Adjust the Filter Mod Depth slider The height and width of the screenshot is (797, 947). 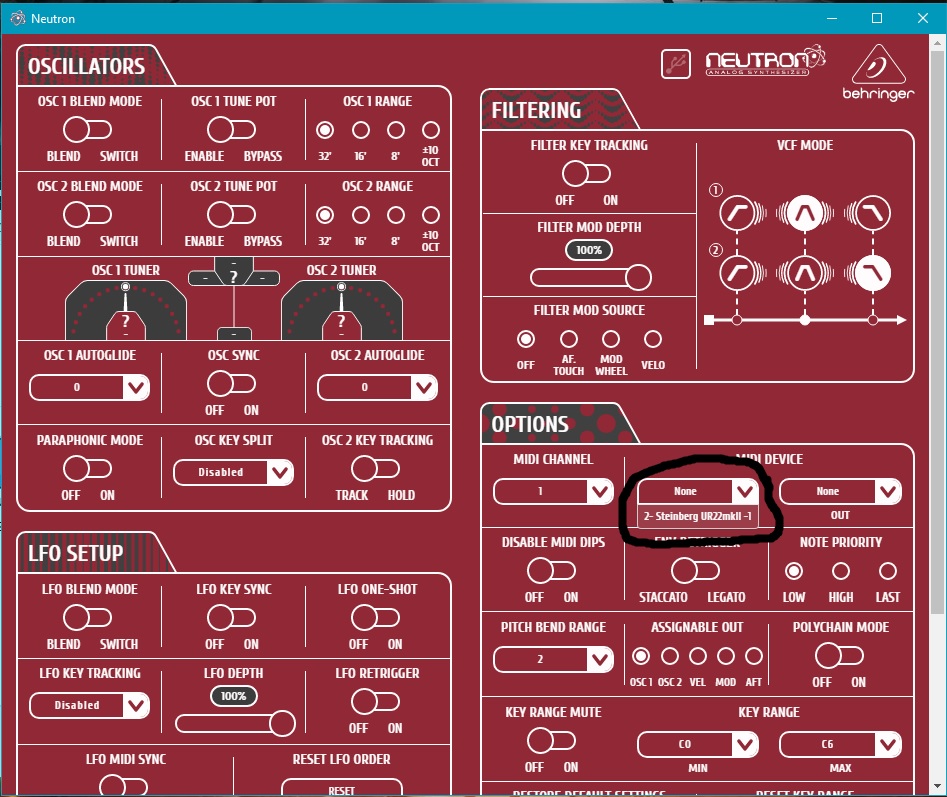click(590, 278)
